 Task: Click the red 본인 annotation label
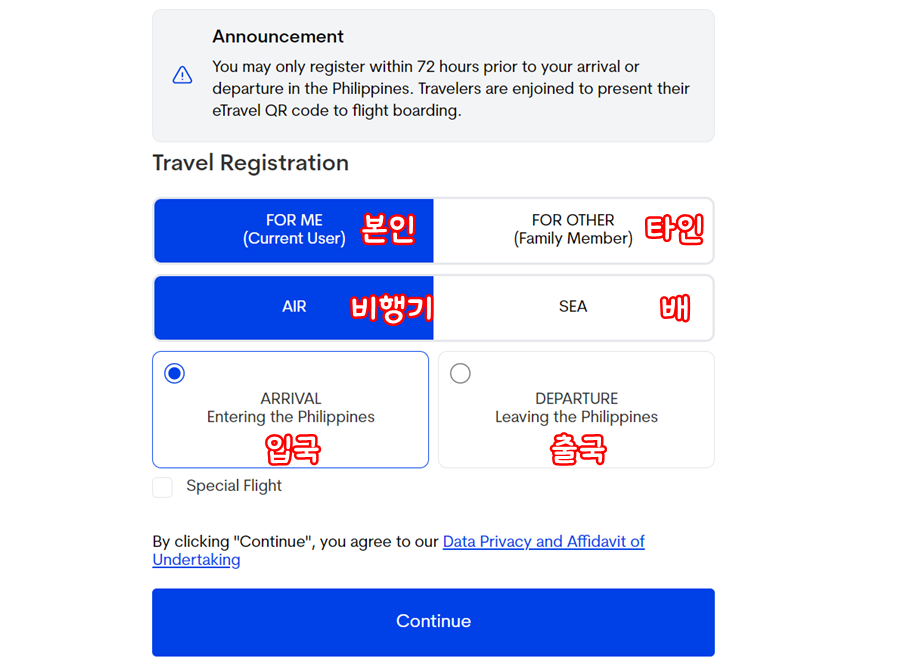pos(389,229)
